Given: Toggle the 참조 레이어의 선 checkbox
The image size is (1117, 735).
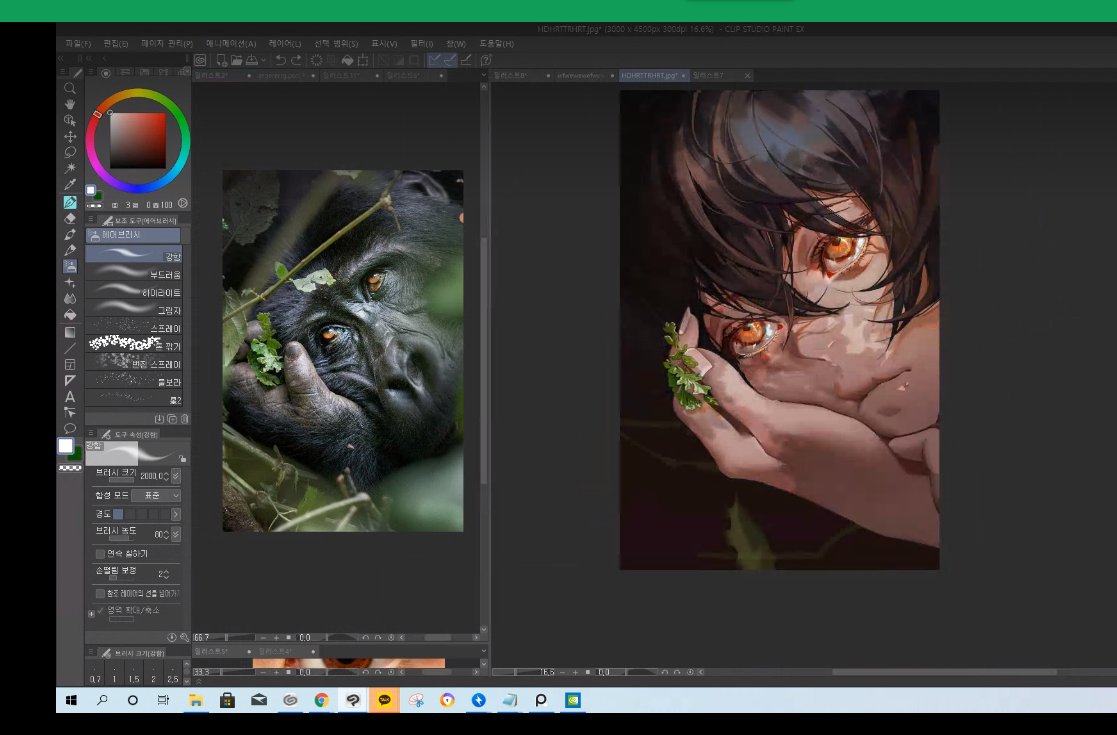Looking at the screenshot, I should (100, 593).
